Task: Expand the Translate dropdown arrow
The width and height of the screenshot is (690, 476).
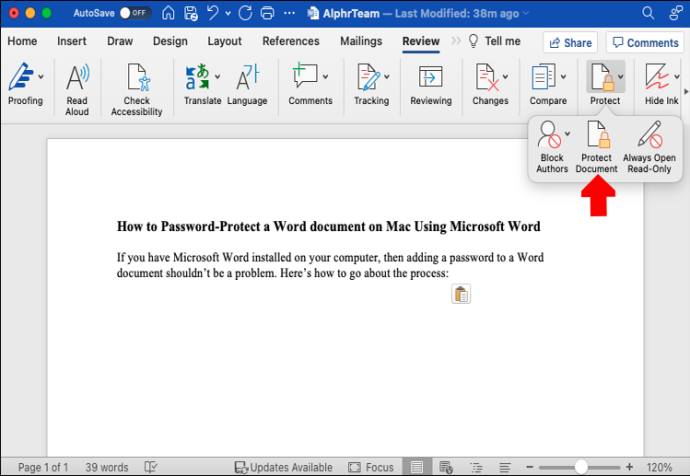Action: coord(217,77)
